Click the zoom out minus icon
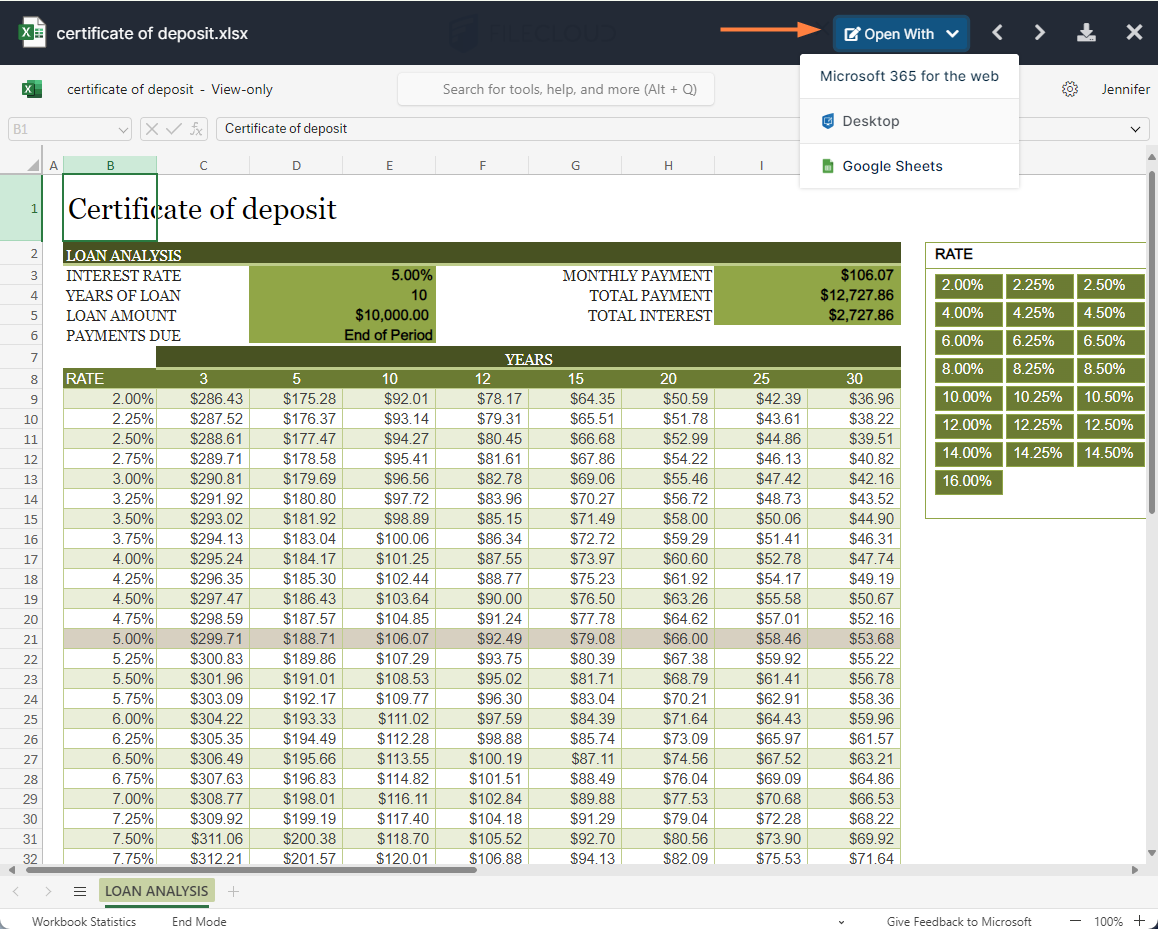 [1076, 921]
